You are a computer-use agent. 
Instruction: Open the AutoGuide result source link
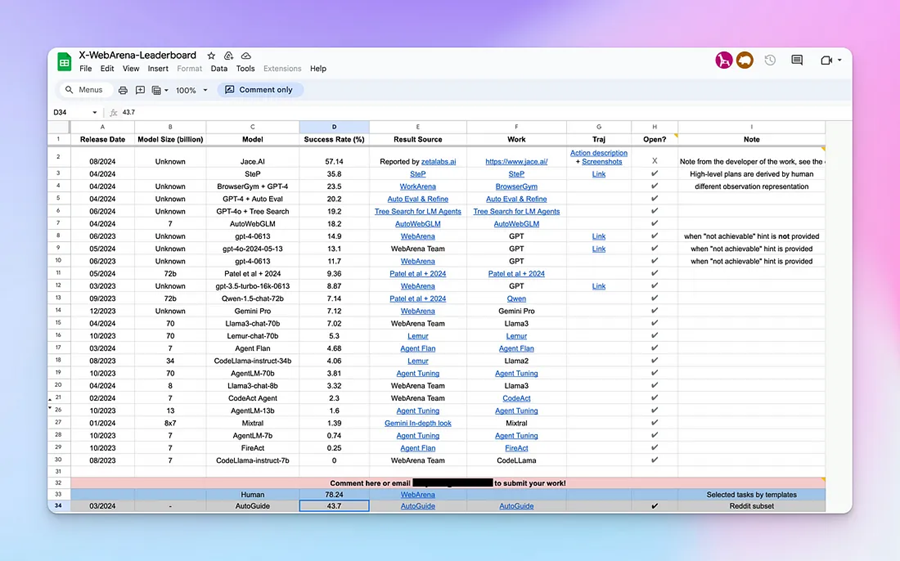click(x=418, y=506)
